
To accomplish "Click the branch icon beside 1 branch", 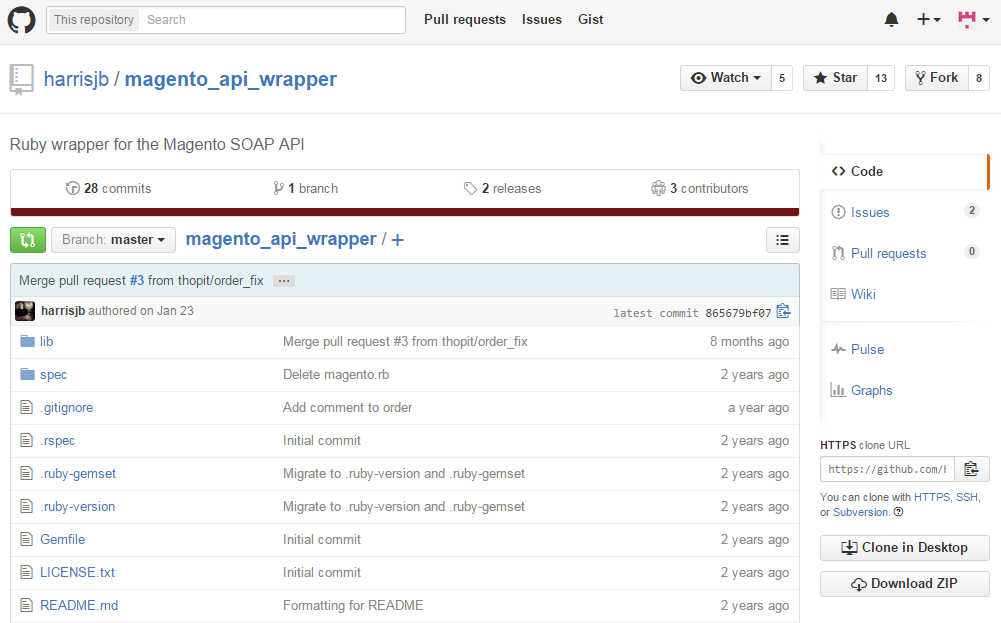I will [278, 188].
